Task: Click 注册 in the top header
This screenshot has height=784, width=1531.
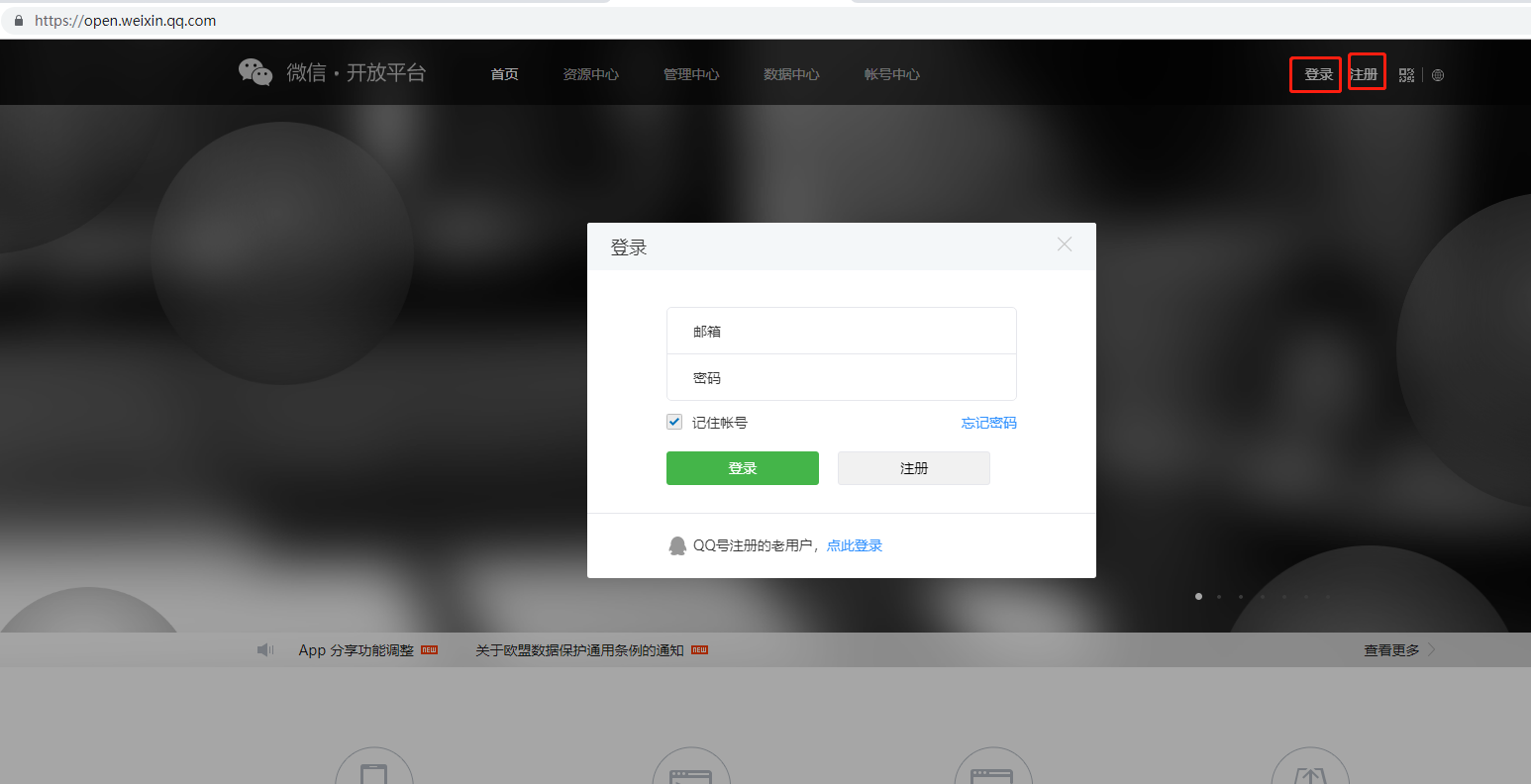Action: [1365, 74]
